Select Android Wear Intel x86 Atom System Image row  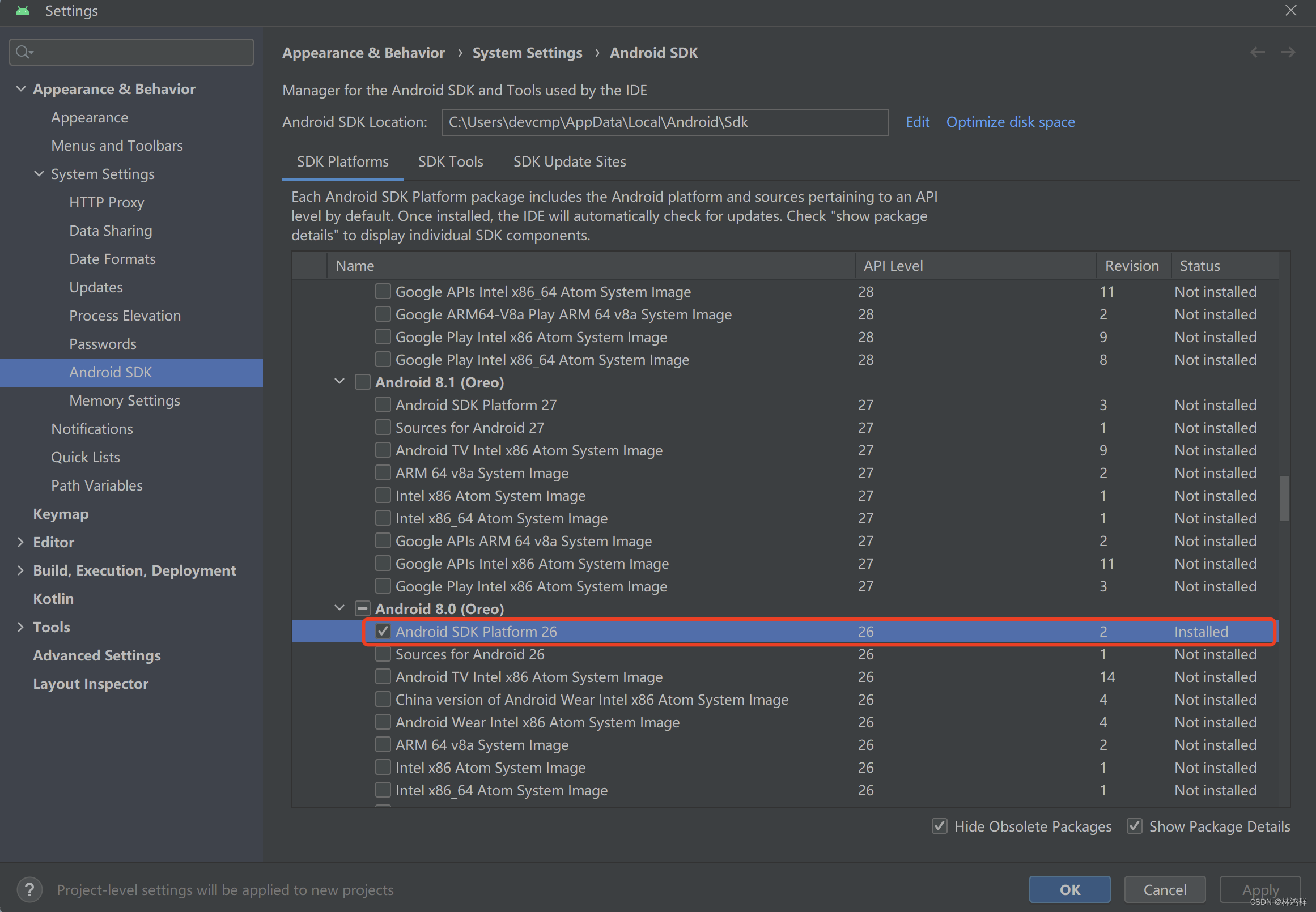(x=785, y=722)
